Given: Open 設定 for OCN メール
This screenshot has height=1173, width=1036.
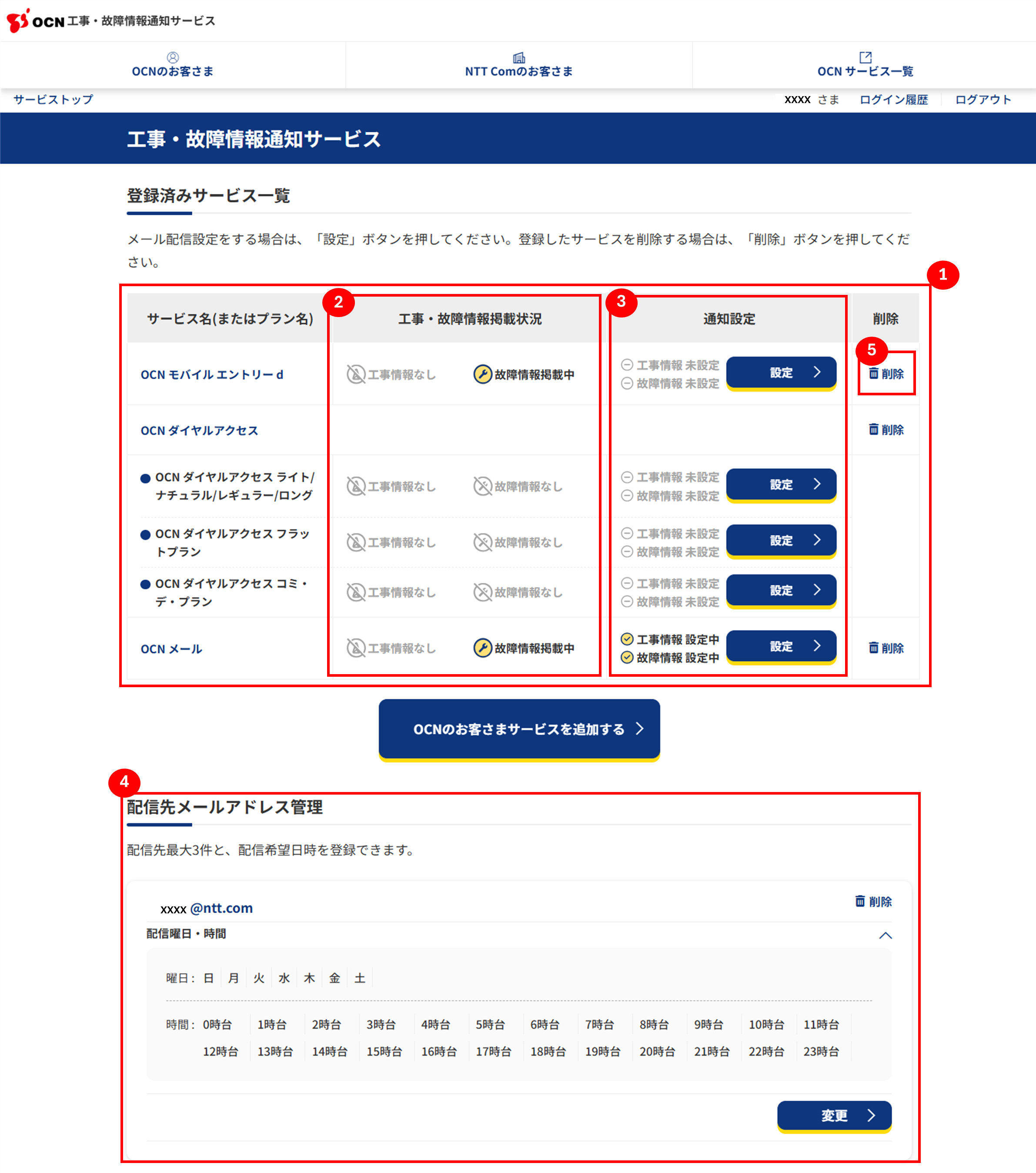Looking at the screenshot, I should (781, 646).
